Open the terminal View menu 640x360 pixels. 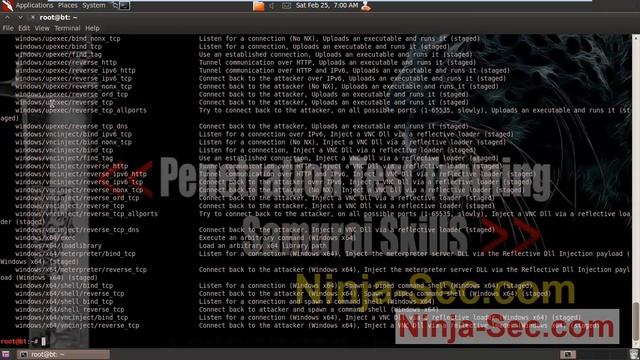42,28
